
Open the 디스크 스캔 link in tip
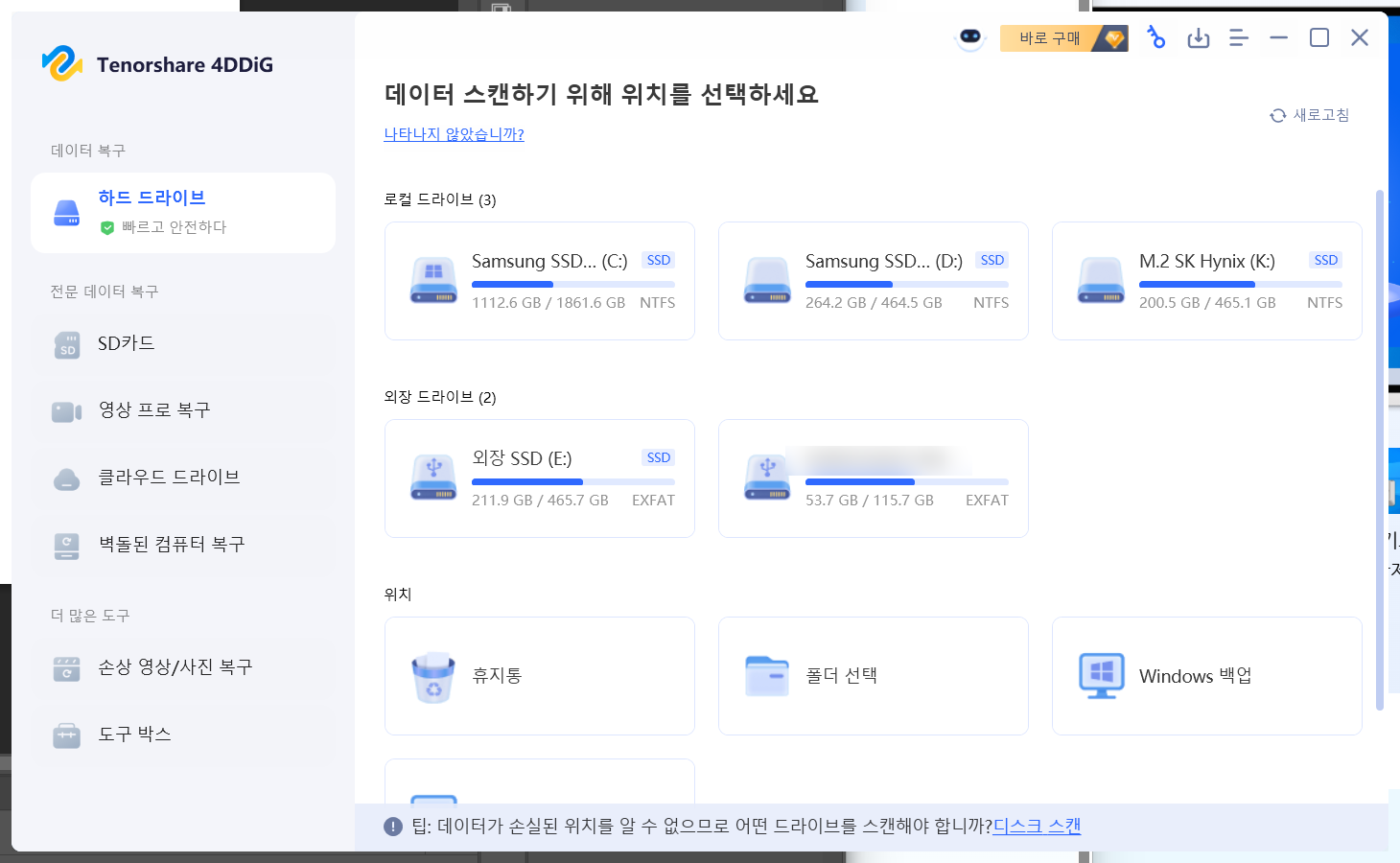pyautogui.click(x=1037, y=826)
